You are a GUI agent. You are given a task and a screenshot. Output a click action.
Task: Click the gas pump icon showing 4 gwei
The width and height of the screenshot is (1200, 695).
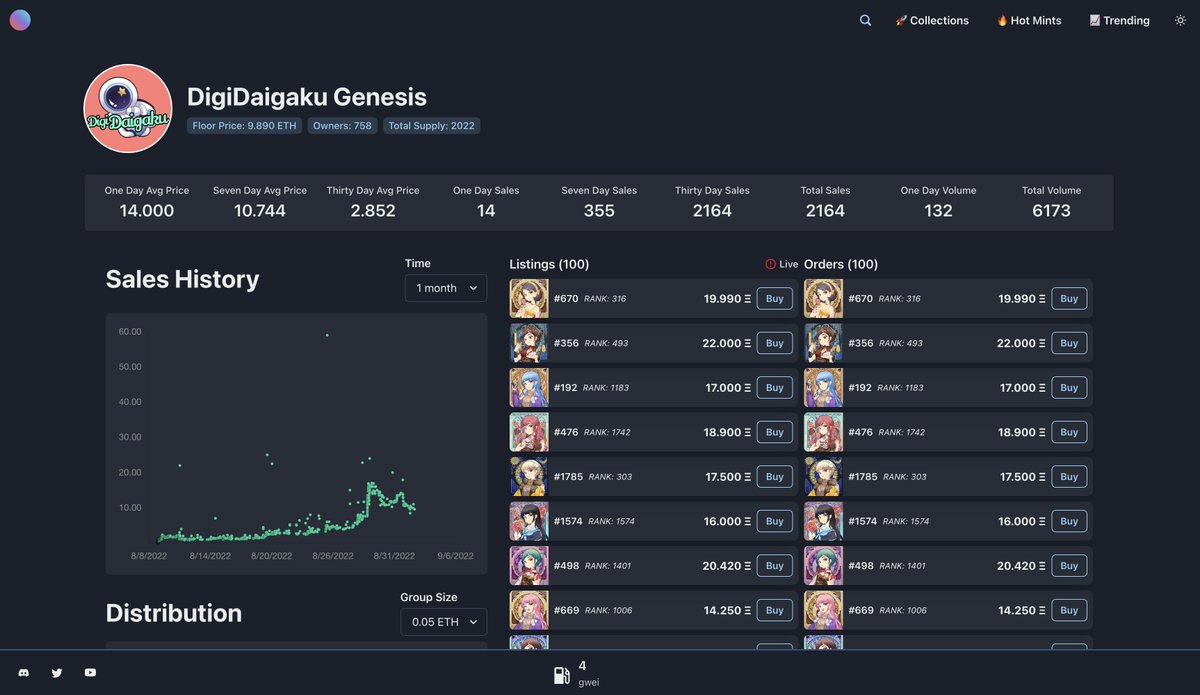coord(562,673)
